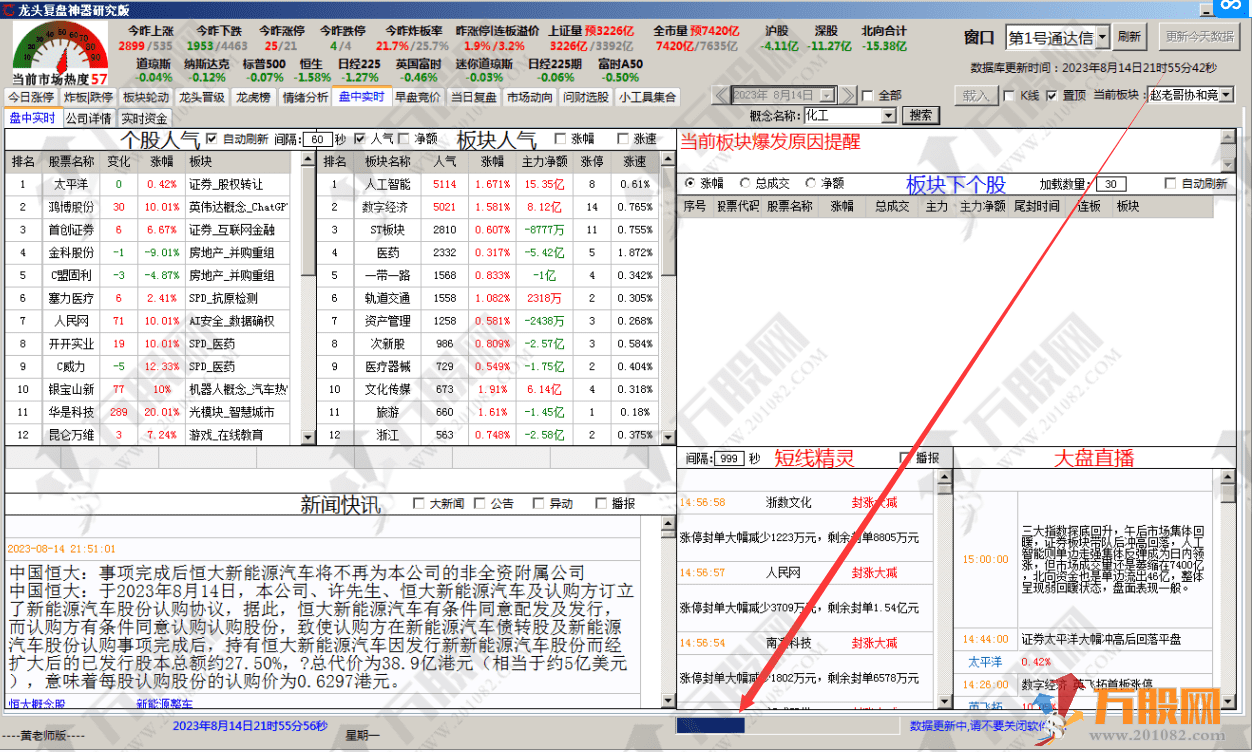Open 当日复盘 tab

pos(473,97)
